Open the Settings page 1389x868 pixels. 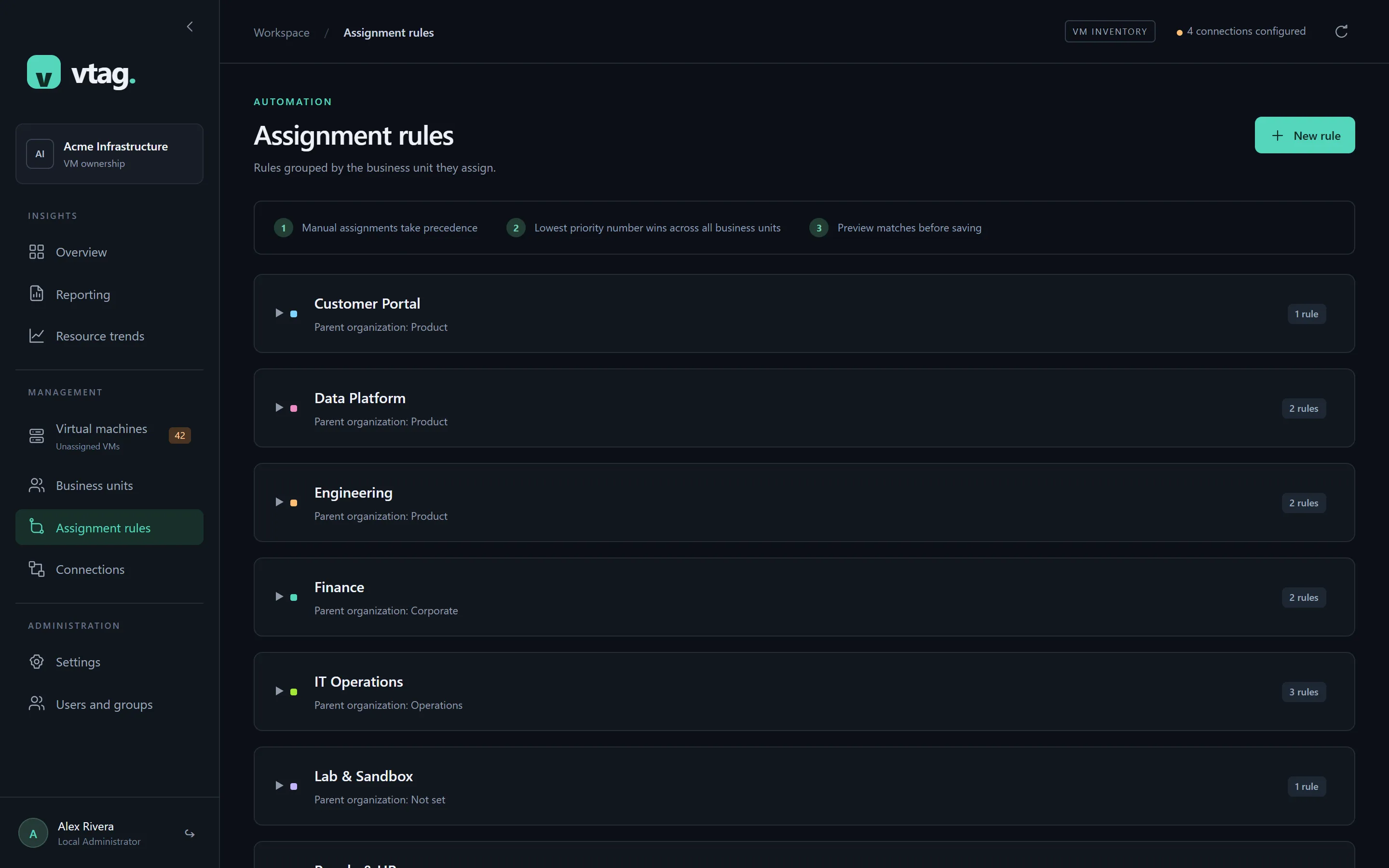point(109,662)
